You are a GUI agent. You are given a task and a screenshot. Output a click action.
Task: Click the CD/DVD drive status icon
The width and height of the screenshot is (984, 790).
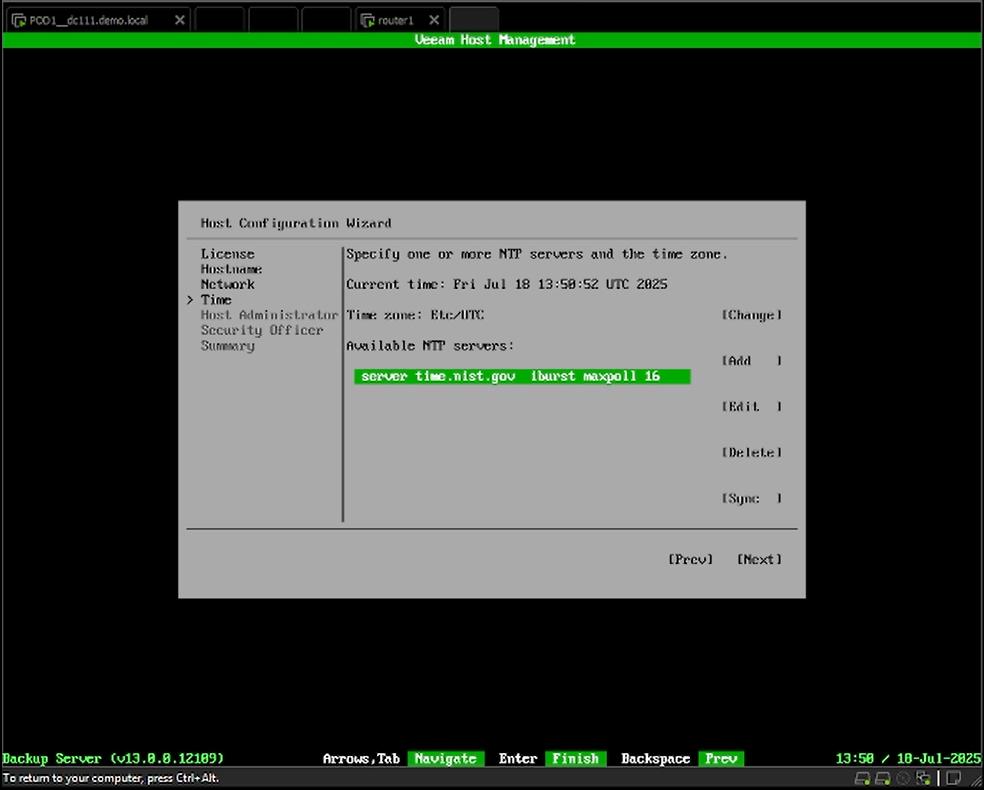[903, 778]
